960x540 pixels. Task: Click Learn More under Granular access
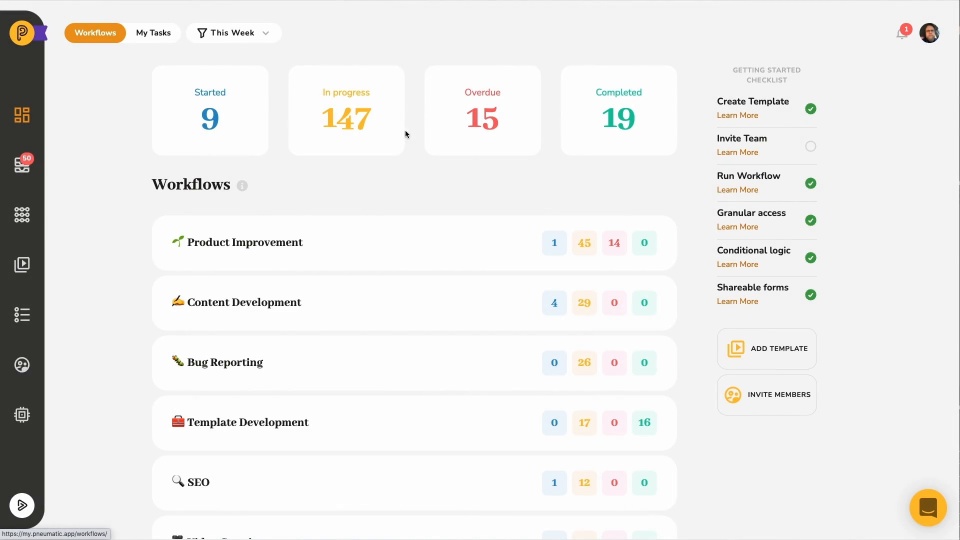tap(737, 227)
